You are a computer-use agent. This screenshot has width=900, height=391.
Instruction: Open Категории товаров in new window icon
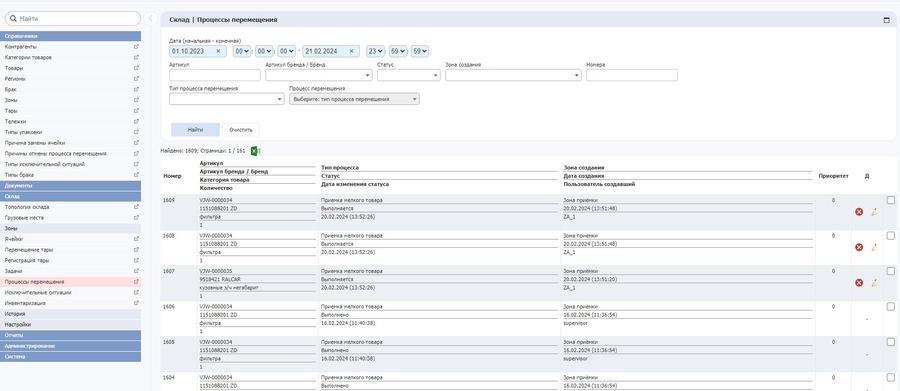[136, 57]
